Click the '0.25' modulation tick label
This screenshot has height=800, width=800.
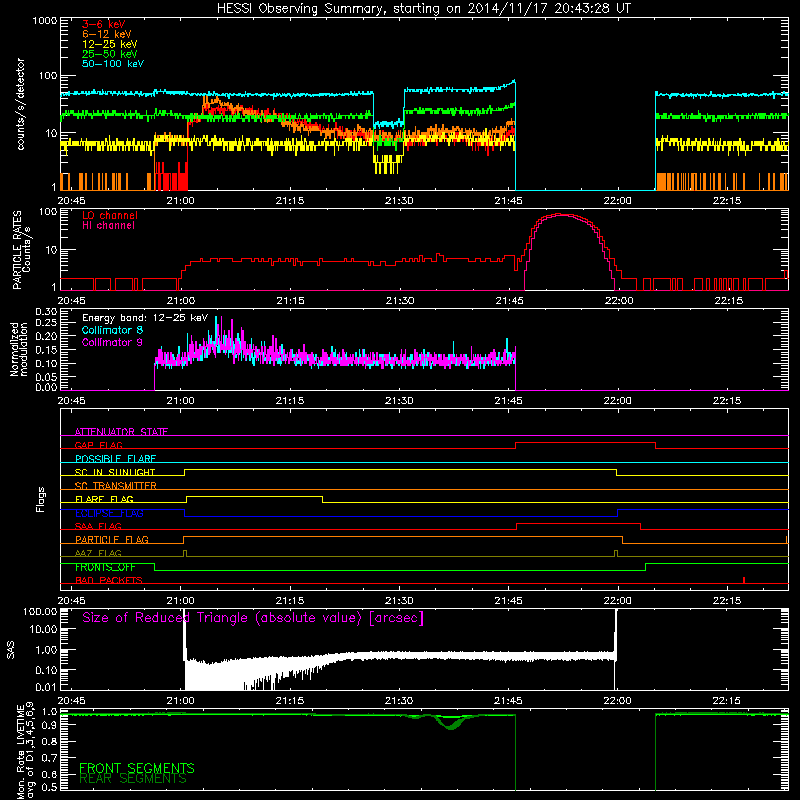(x=46, y=323)
